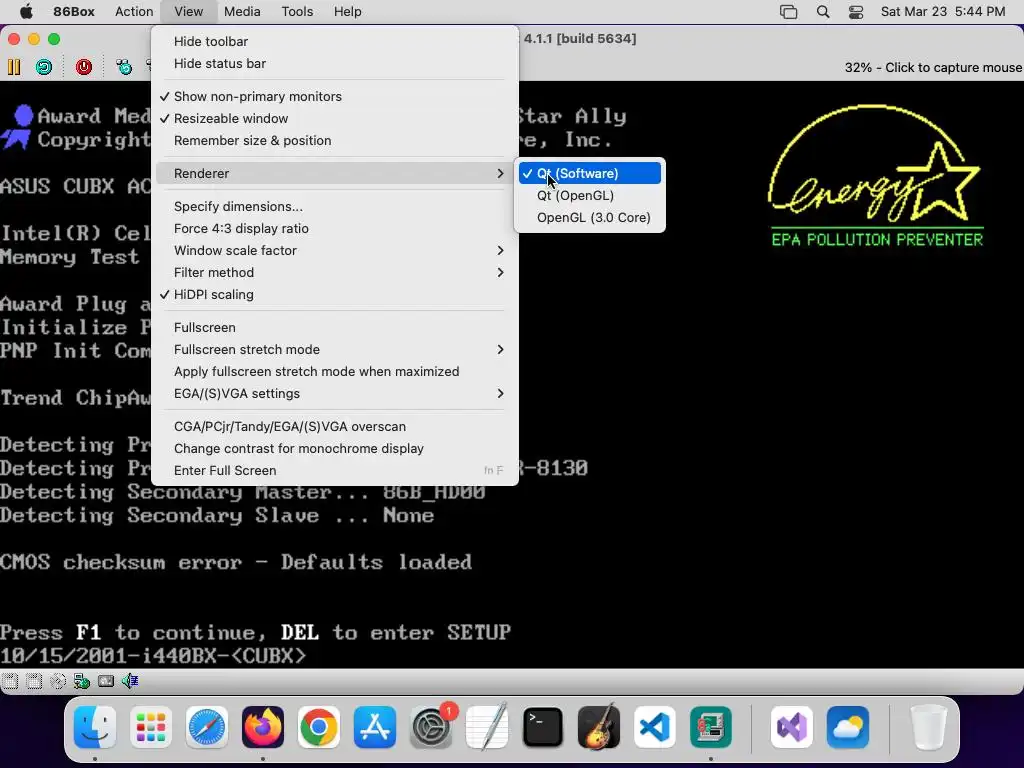Pause the emulated machine with the pause icon
The height and width of the screenshot is (768, 1024).
pyautogui.click(x=14, y=67)
